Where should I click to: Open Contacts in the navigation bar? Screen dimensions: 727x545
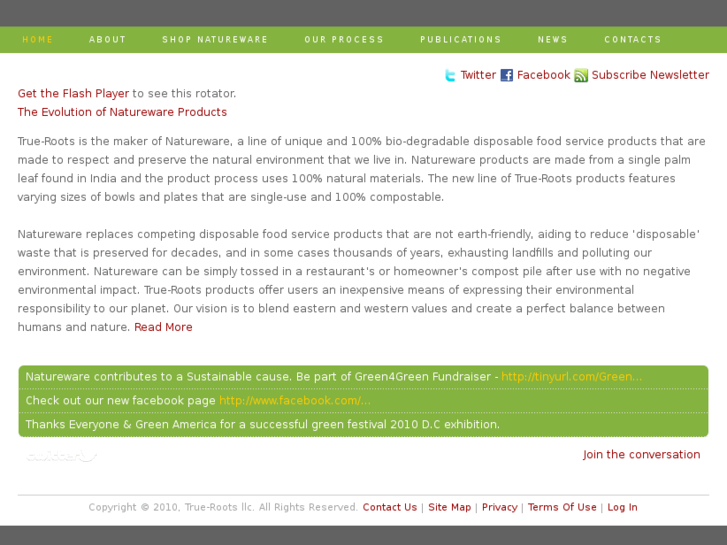pos(633,39)
